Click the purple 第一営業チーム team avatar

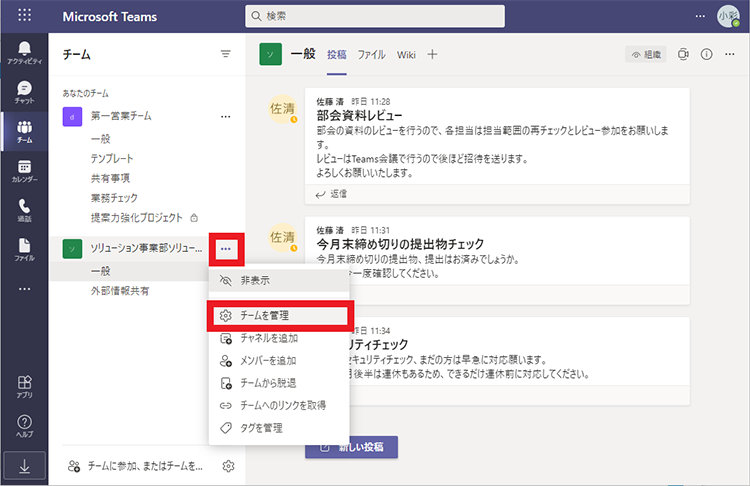click(x=72, y=116)
